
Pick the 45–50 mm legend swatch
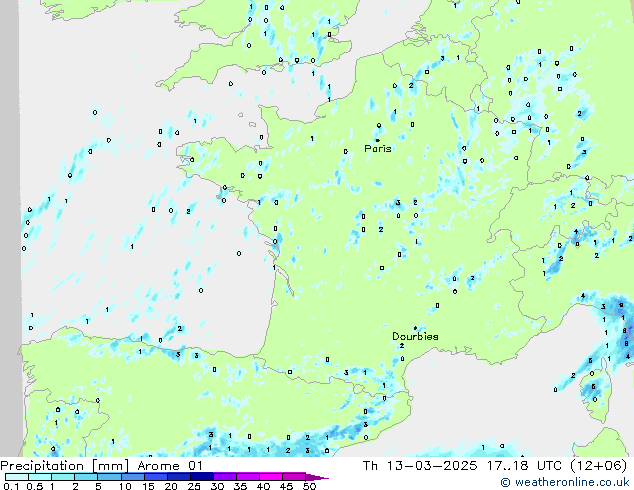tap(294, 477)
